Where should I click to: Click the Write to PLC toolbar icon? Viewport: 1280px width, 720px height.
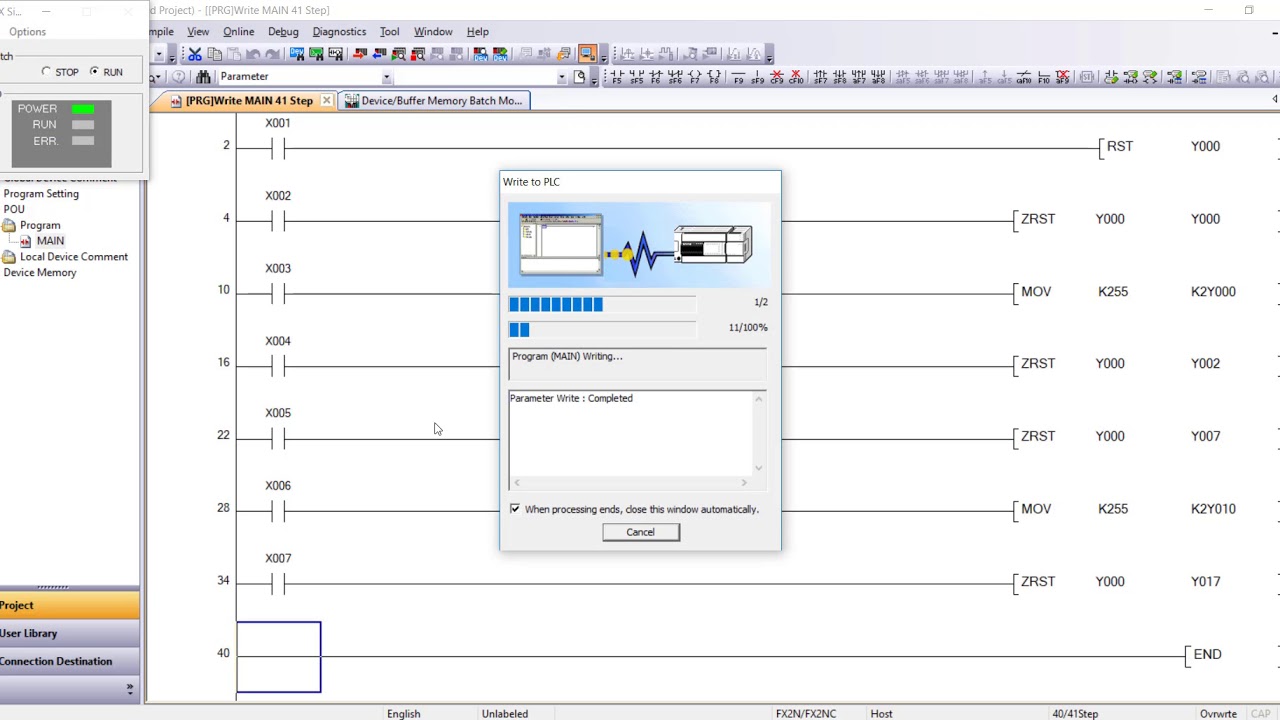359,54
